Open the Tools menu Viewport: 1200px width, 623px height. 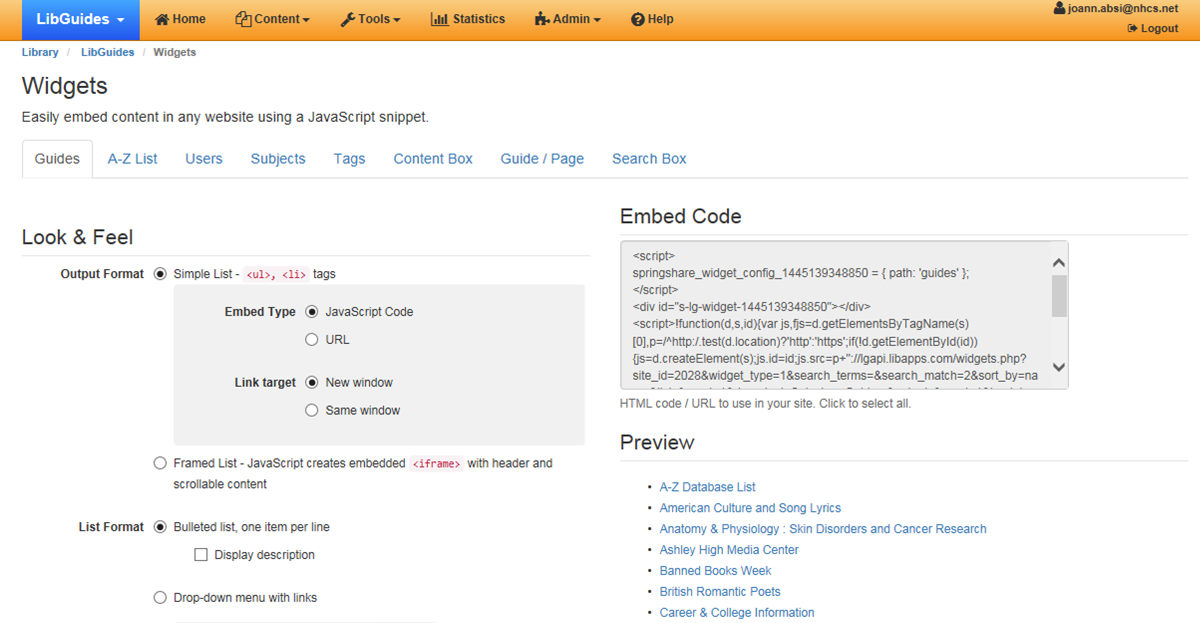[x=370, y=19]
